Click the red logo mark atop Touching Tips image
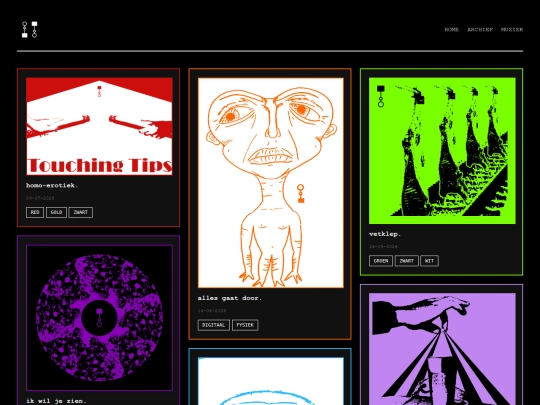 pyautogui.click(x=99, y=91)
